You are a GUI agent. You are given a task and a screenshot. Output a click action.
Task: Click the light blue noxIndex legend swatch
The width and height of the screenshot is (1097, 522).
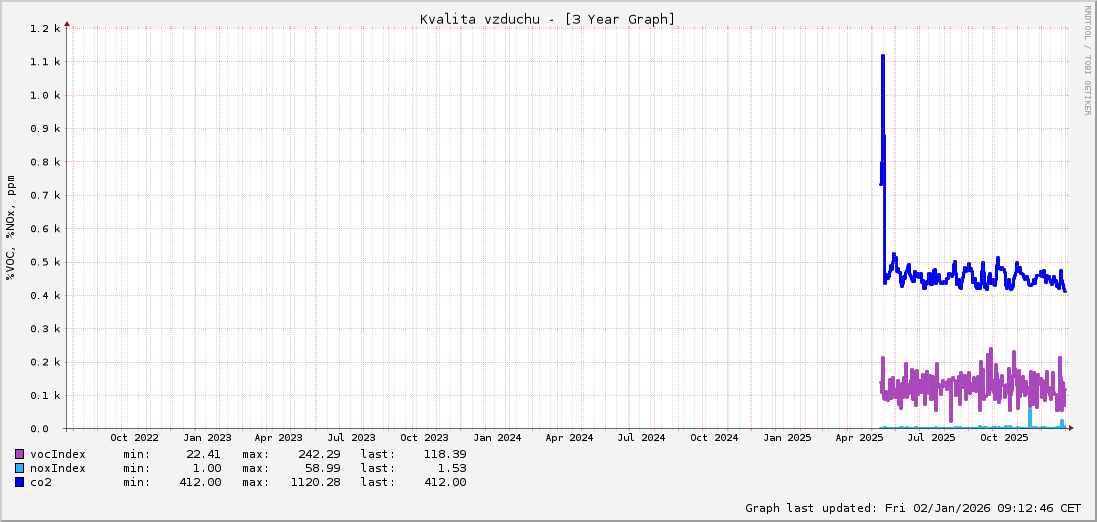(x=19, y=468)
